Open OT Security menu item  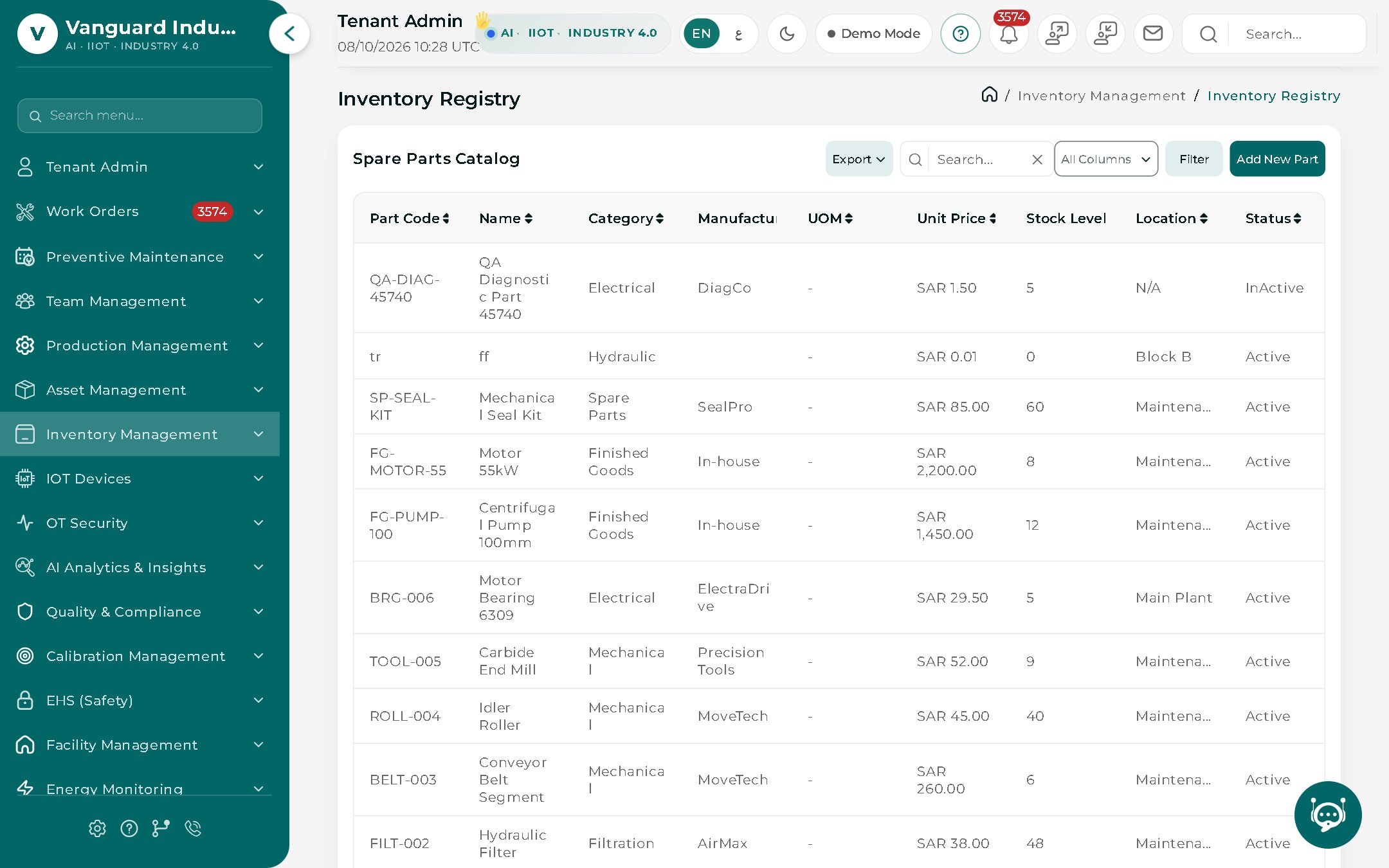click(x=140, y=523)
